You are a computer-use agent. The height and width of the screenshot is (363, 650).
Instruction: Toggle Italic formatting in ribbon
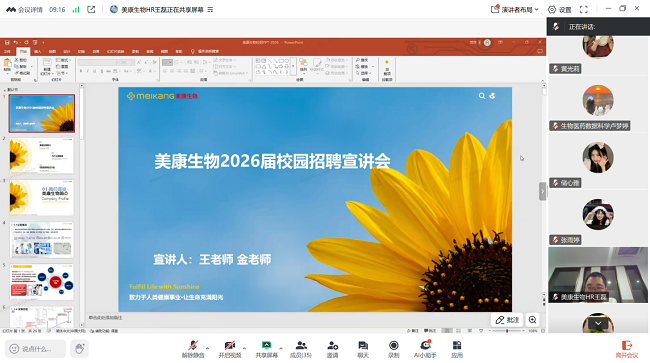pos(87,71)
